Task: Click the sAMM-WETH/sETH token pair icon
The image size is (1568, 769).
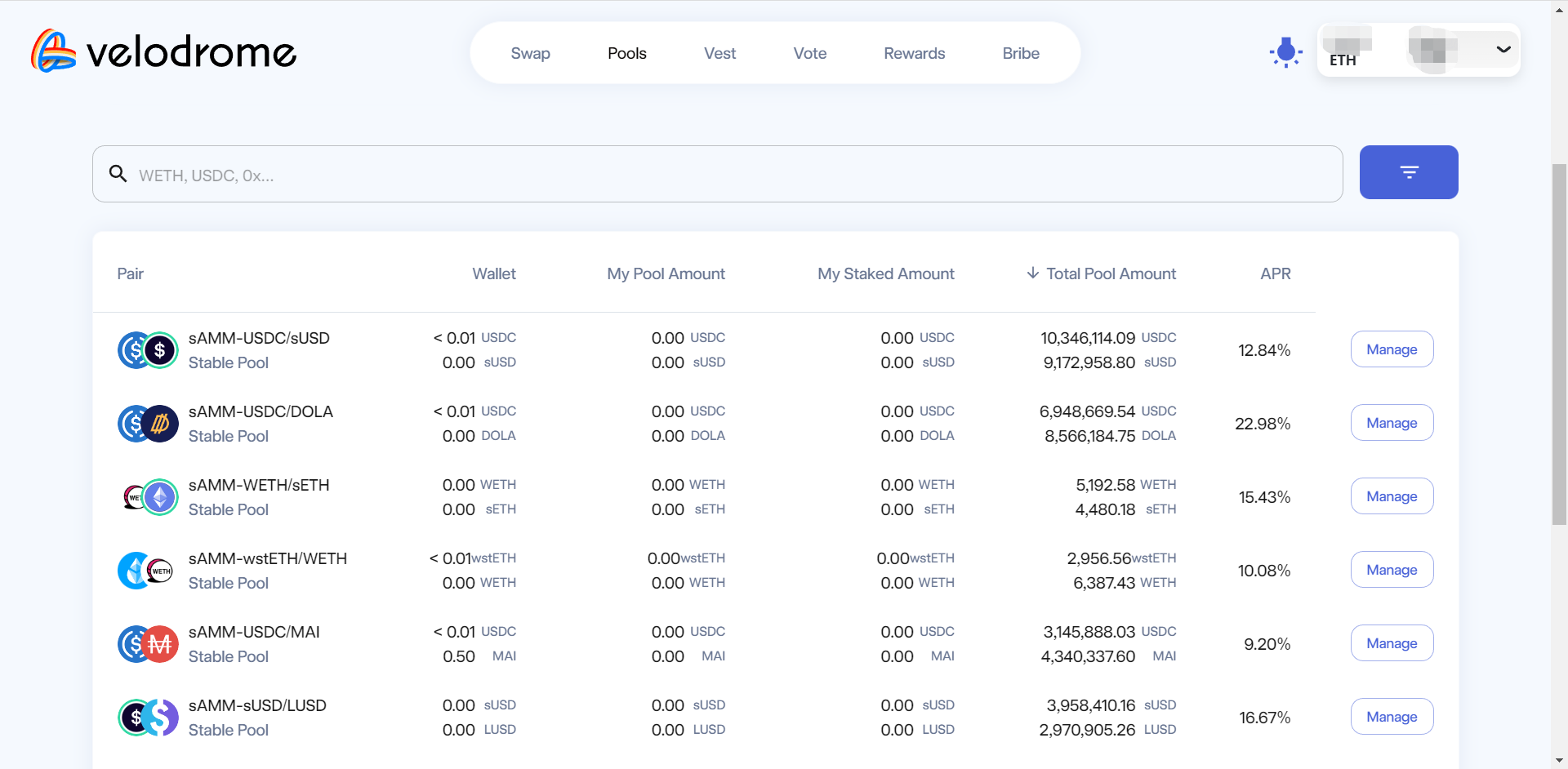Action: tap(150, 497)
